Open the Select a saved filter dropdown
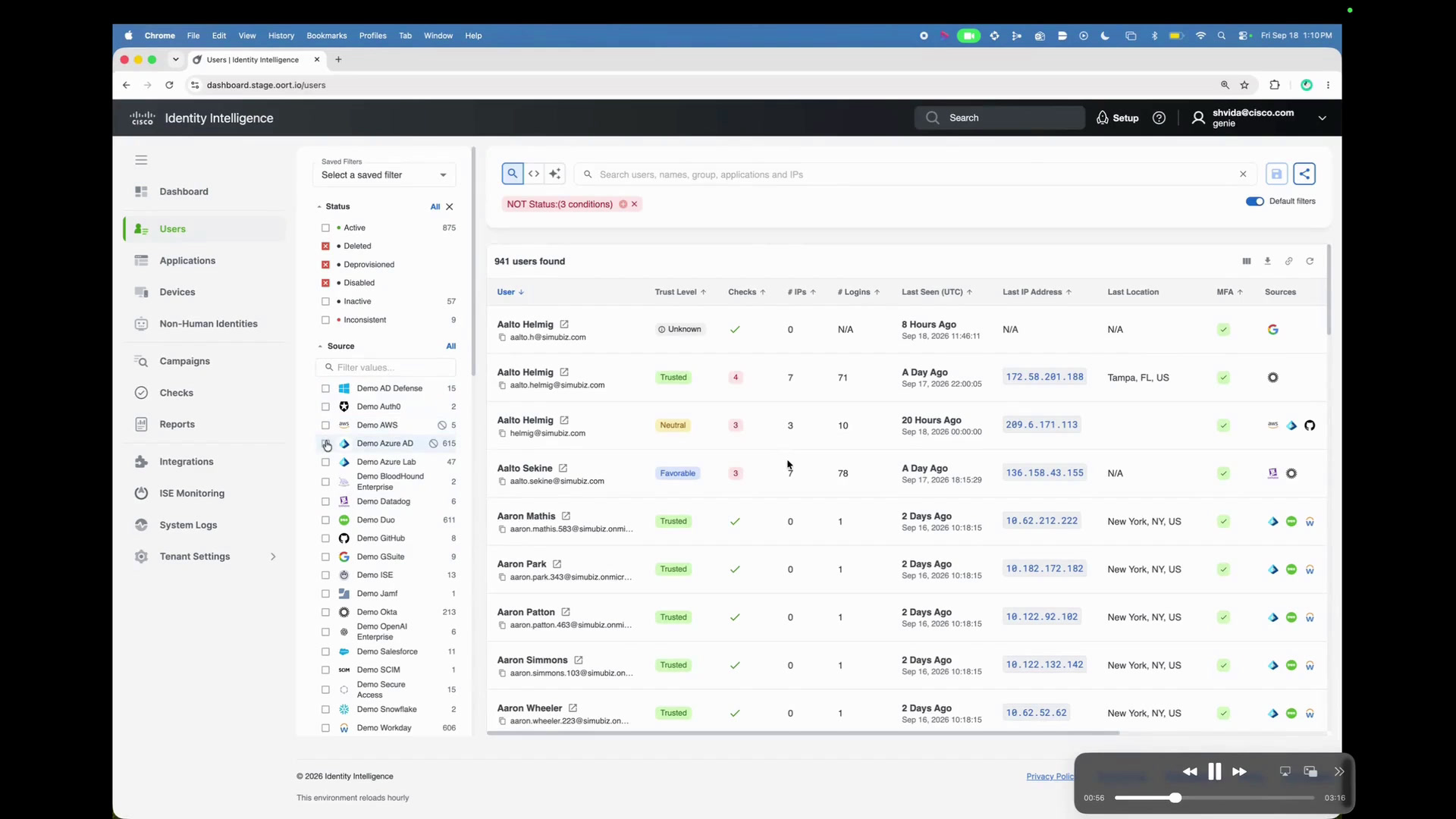Image resolution: width=1456 pixels, height=819 pixels. coord(384,175)
